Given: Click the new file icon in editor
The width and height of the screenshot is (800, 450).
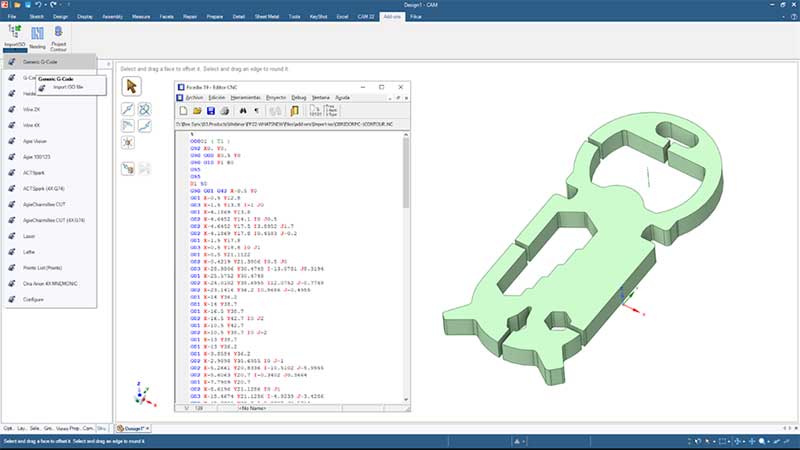Looking at the screenshot, I should tap(184, 110).
